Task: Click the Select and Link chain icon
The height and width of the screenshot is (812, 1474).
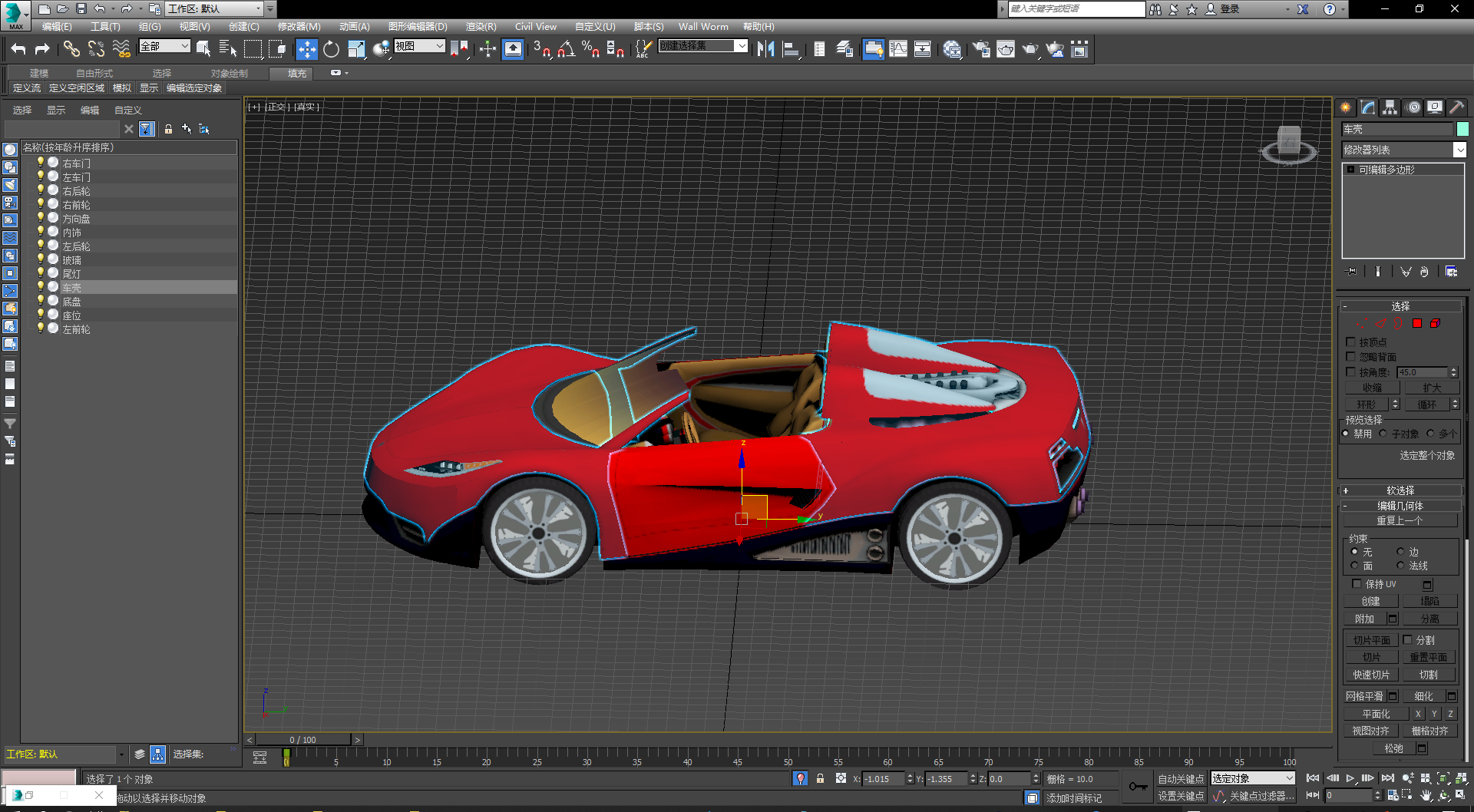Action: (71, 50)
